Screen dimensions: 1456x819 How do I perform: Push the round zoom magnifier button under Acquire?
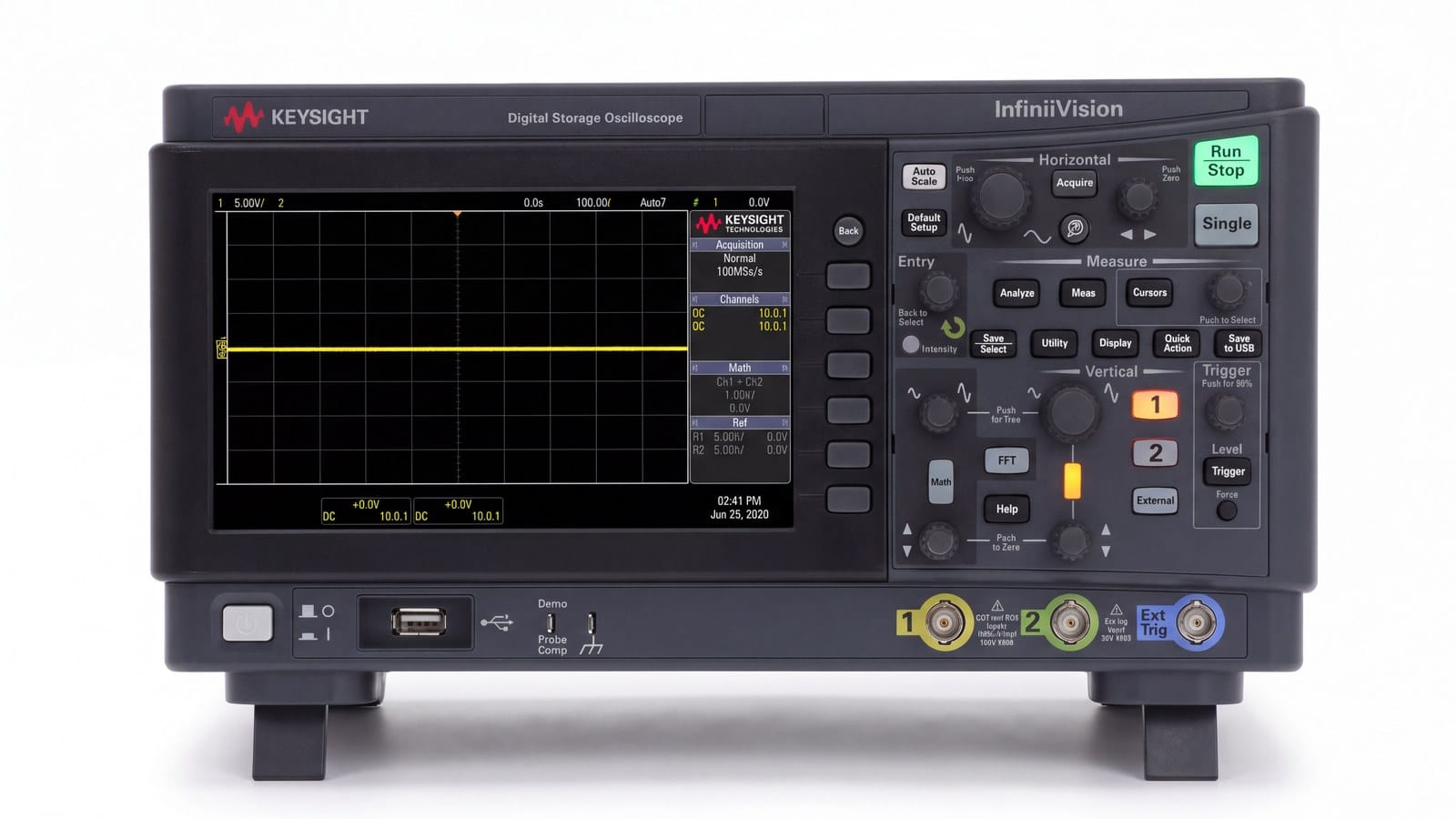point(1075,228)
